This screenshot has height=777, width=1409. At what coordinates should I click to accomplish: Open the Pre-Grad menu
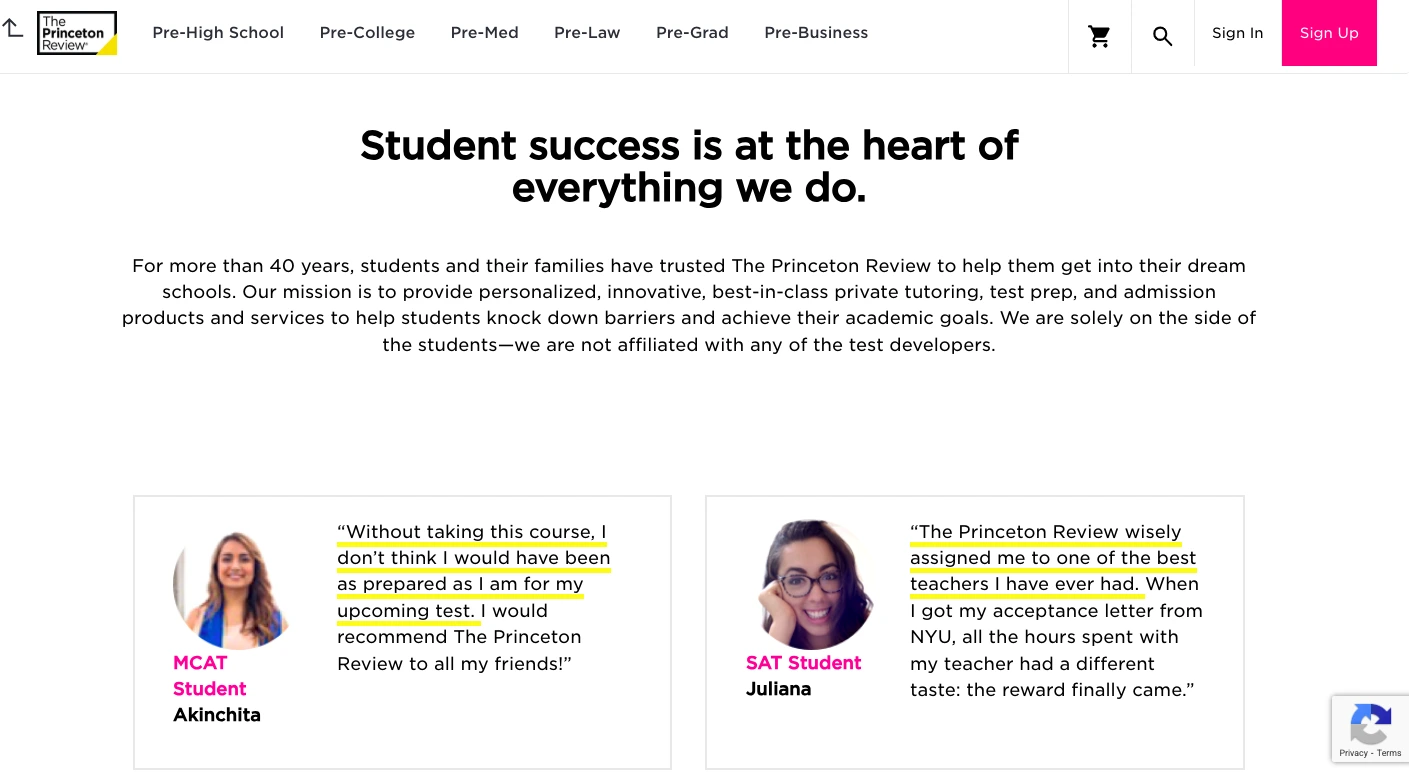pos(692,33)
